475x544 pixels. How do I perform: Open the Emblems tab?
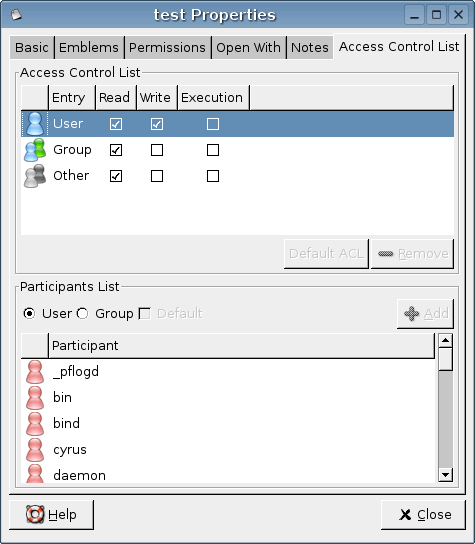pos(89,48)
